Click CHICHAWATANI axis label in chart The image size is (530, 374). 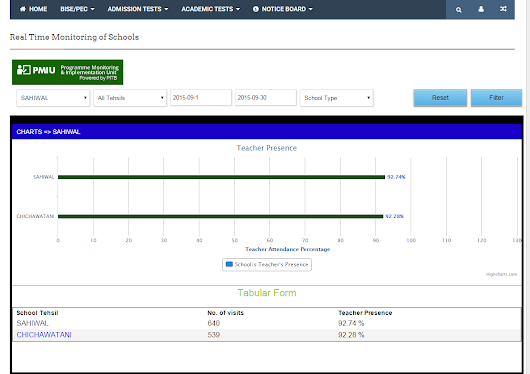[35, 216]
